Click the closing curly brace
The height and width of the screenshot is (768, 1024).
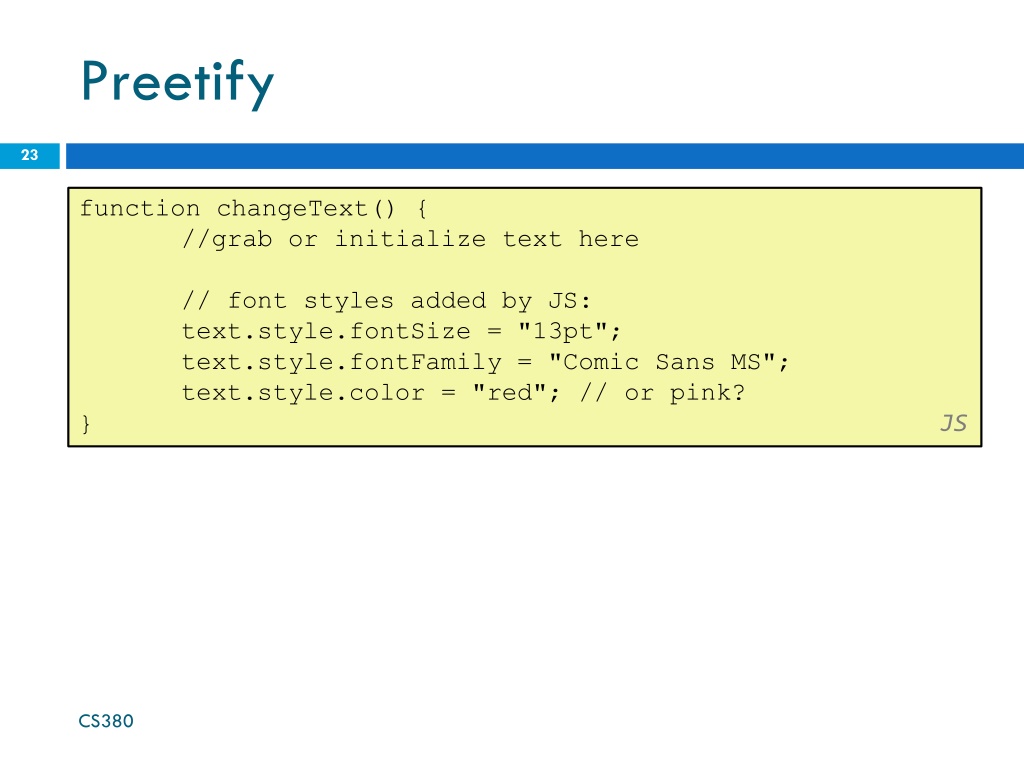(86, 424)
